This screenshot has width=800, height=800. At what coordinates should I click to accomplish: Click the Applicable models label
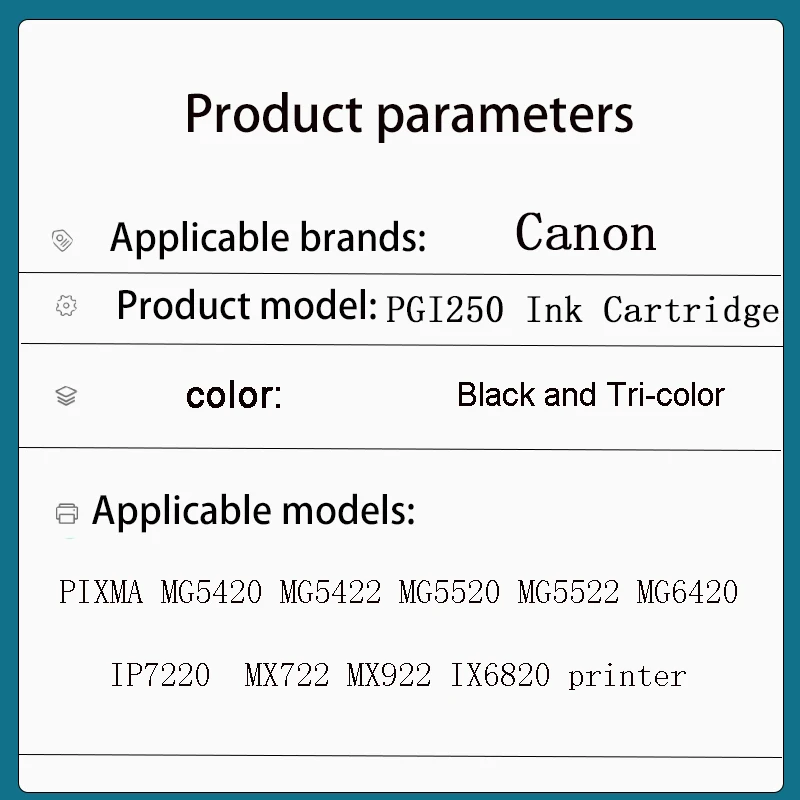point(254,511)
